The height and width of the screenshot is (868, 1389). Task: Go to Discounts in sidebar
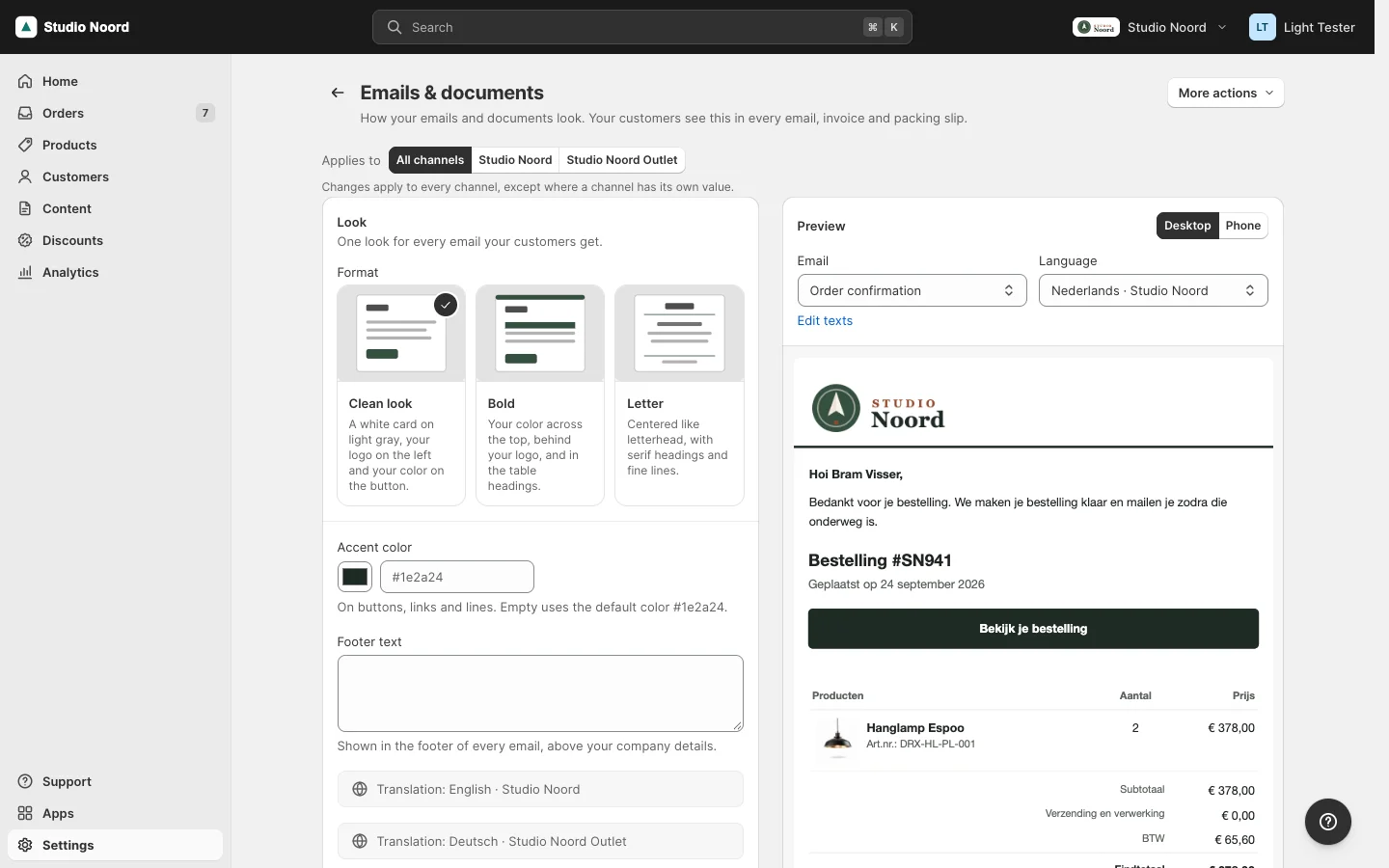tap(115, 240)
